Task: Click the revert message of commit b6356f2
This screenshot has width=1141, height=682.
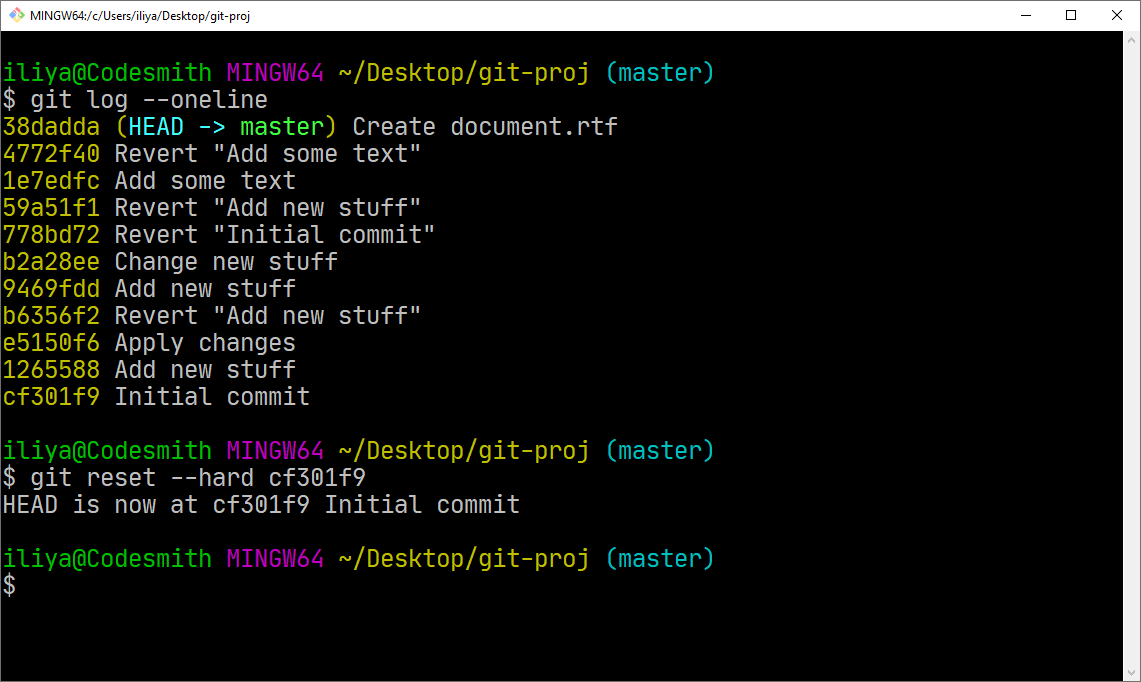Action: (x=268, y=316)
